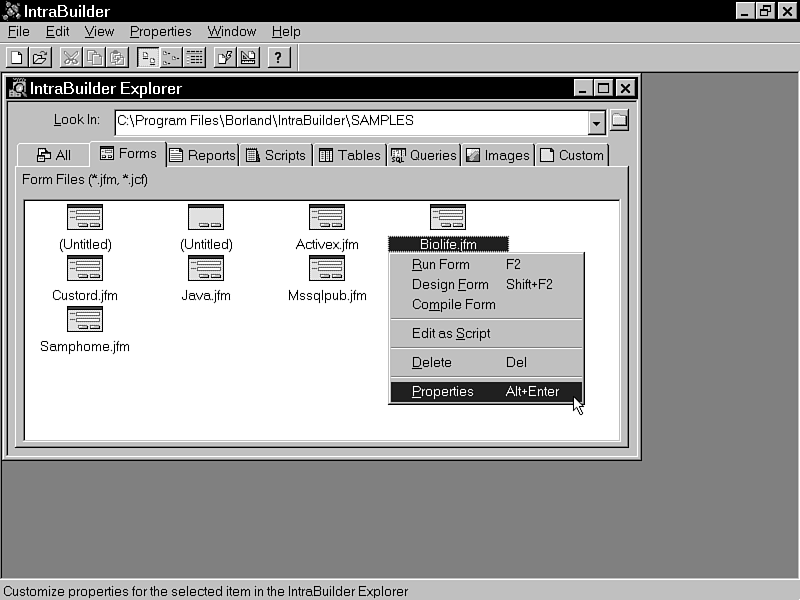Click the Open file toolbar icon
The image size is (800, 600).
(40, 57)
